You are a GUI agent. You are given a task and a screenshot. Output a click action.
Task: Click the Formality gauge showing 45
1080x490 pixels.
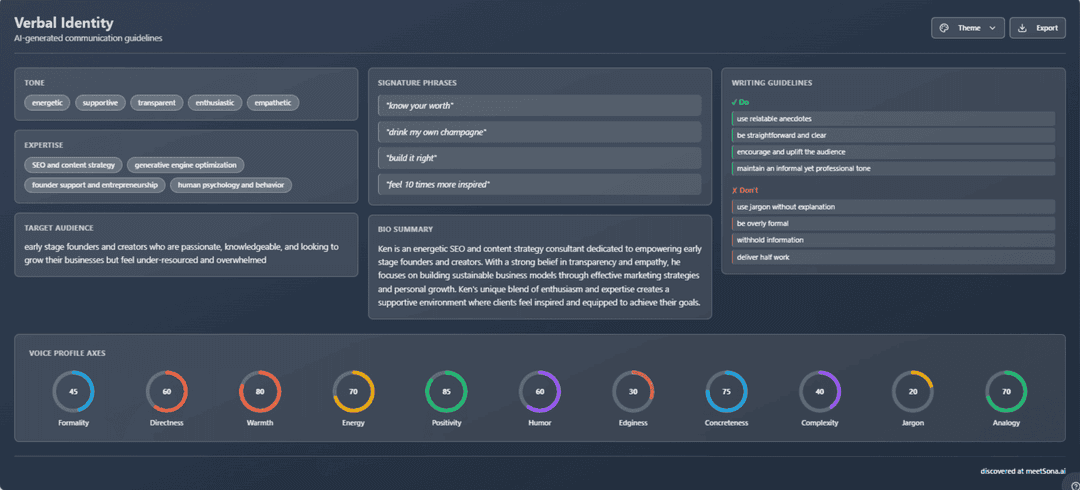[x=73, y=391]
